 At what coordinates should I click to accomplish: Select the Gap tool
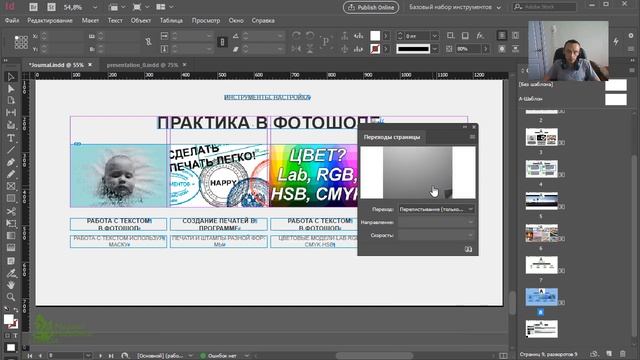[x=11, y=113]
